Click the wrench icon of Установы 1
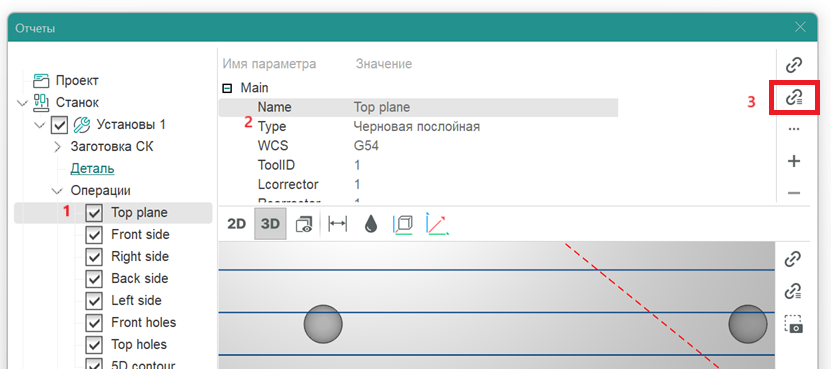The height and width of the screenshot is (389, 831). tap(82, 125)
